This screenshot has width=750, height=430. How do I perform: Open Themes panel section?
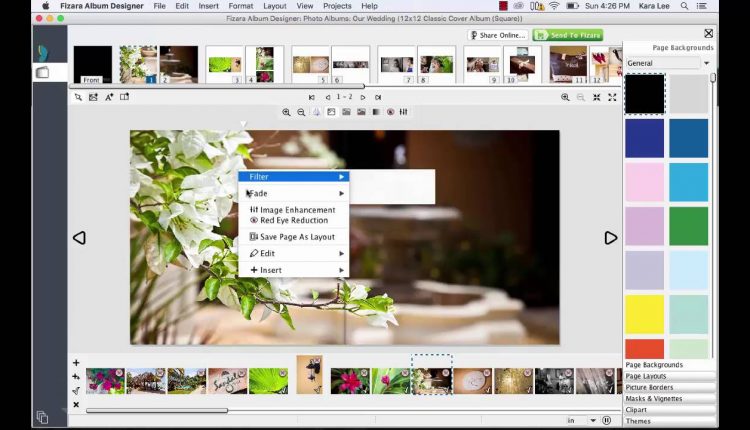670,421
